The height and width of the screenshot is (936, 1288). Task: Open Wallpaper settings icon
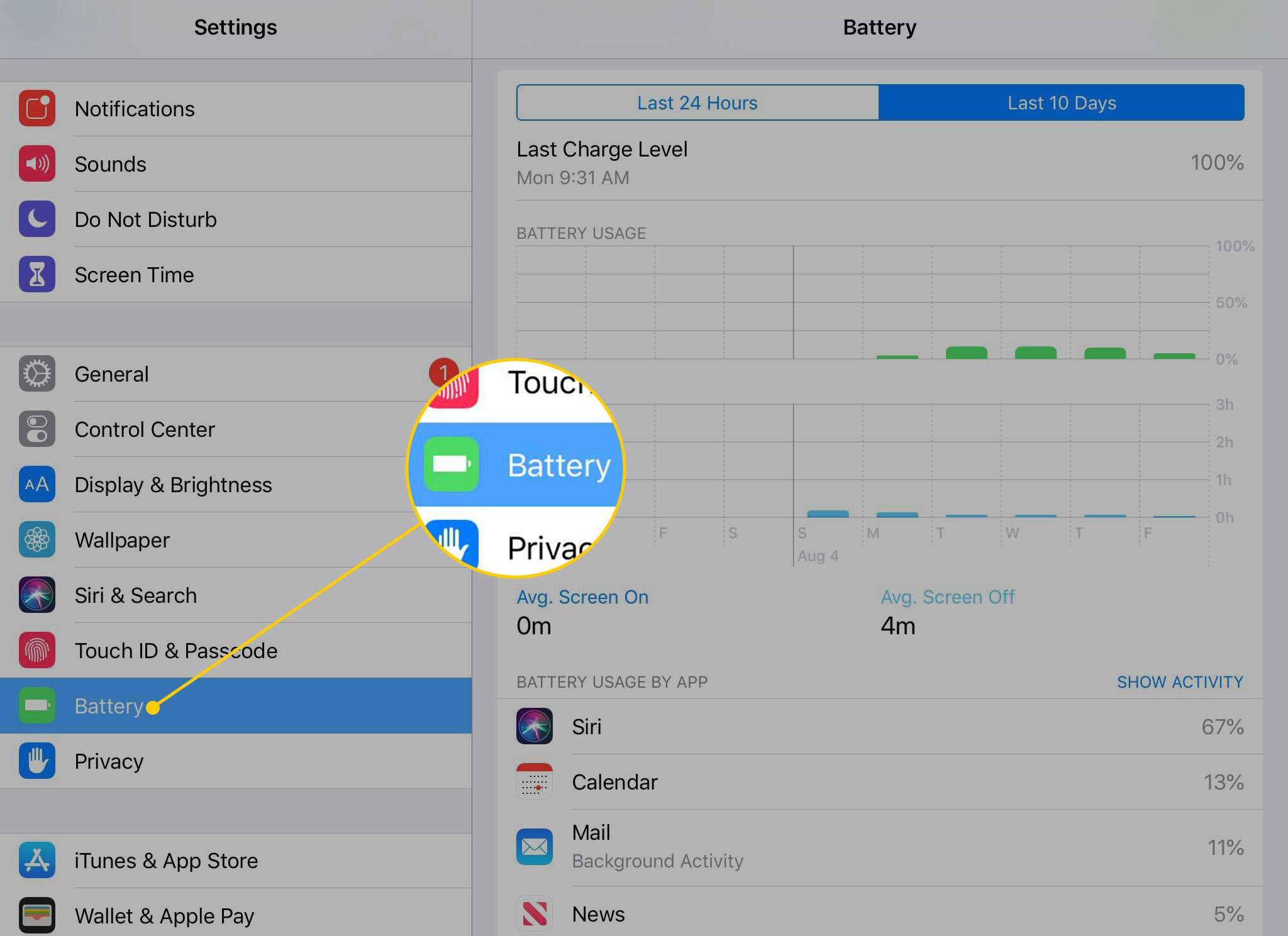tap(38, 540)
